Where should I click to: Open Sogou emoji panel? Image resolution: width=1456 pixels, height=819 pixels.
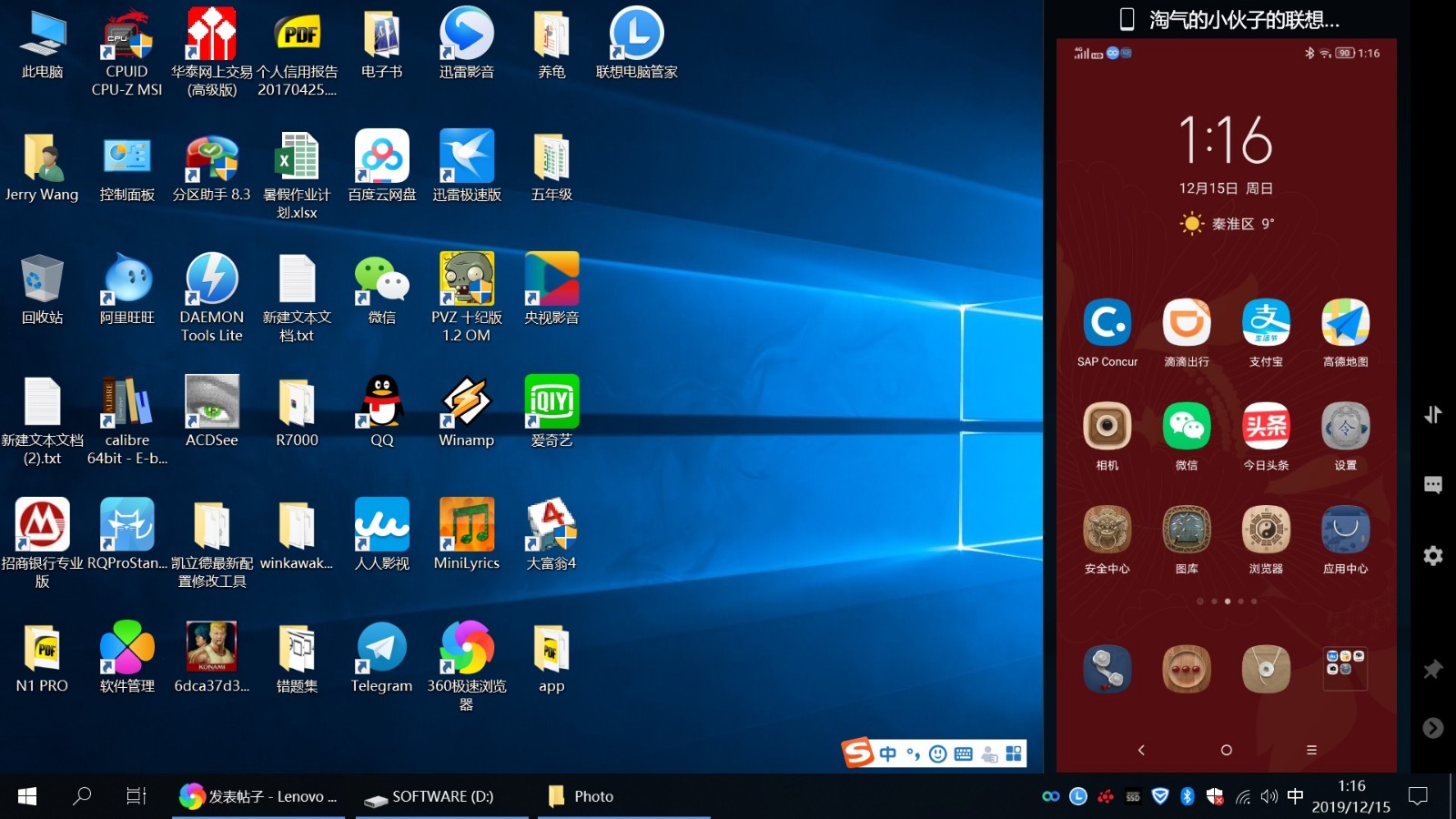pyautogui.click(x=938, y=753)
